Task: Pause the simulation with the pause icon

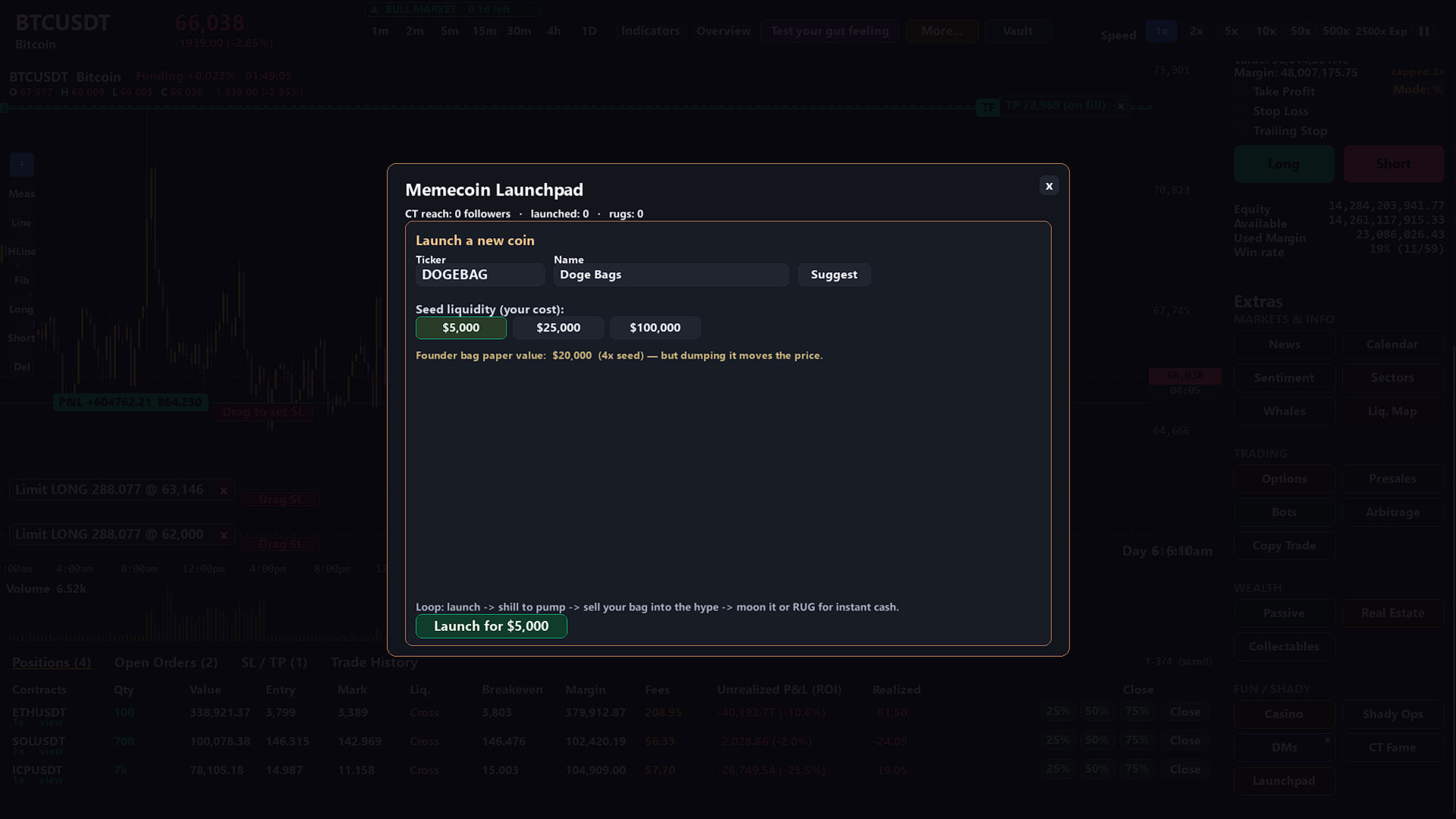Action: (x=1424, y=31)
